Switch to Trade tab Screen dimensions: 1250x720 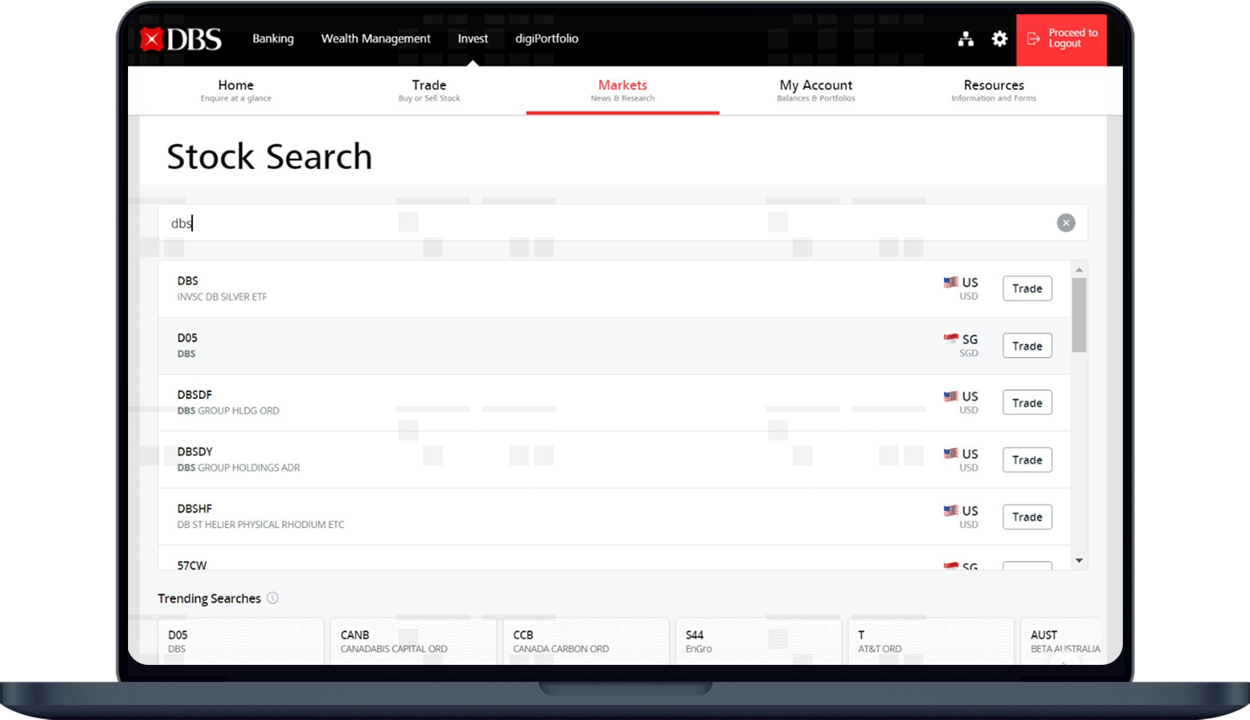coord(429,90)
